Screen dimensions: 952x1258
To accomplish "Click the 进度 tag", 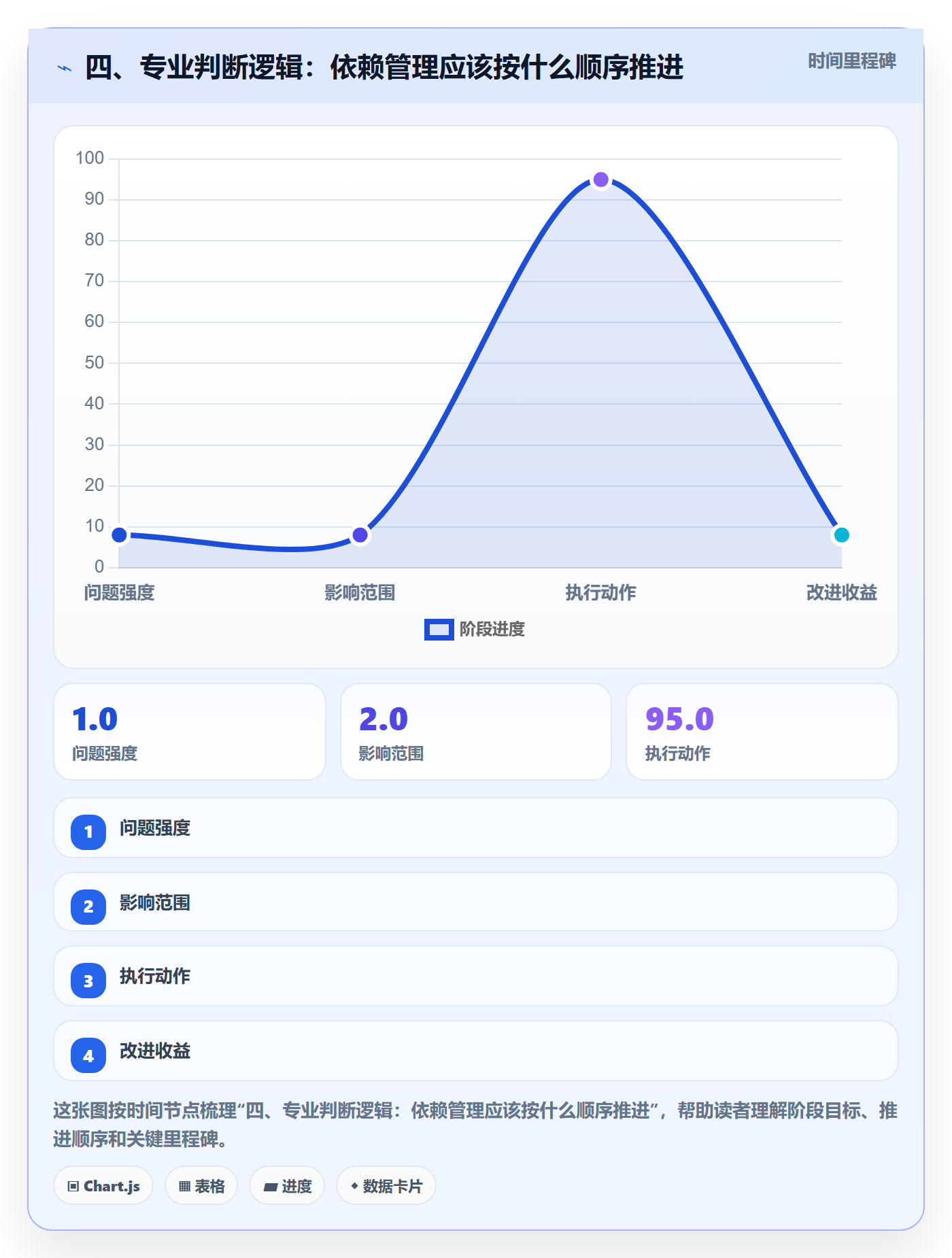I will tap(287, 1186).
